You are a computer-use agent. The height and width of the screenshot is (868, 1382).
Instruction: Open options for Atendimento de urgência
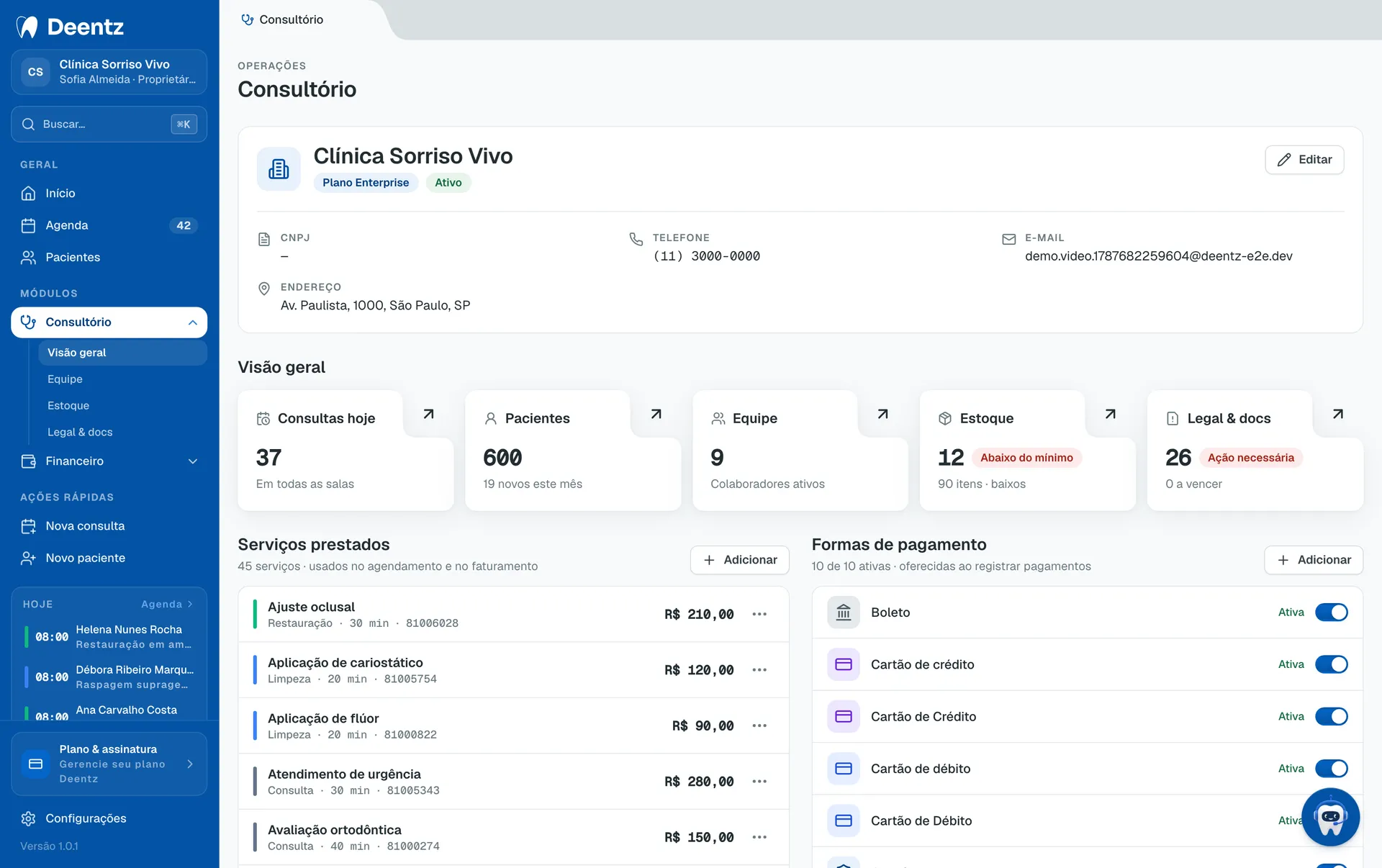click(759, 782)
